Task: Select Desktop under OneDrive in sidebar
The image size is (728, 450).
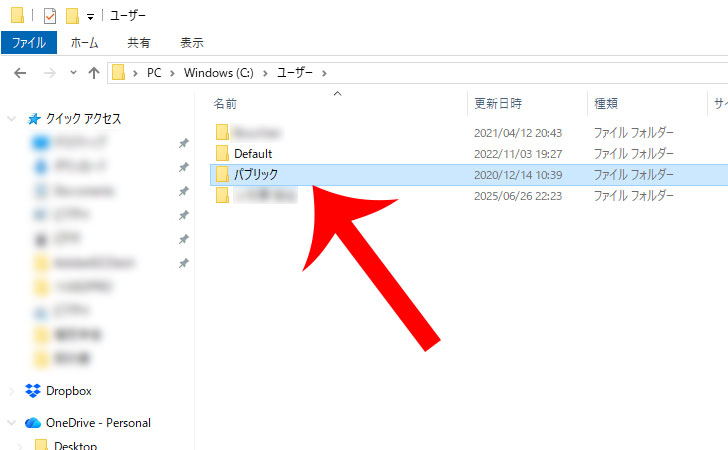Action: 75,445
